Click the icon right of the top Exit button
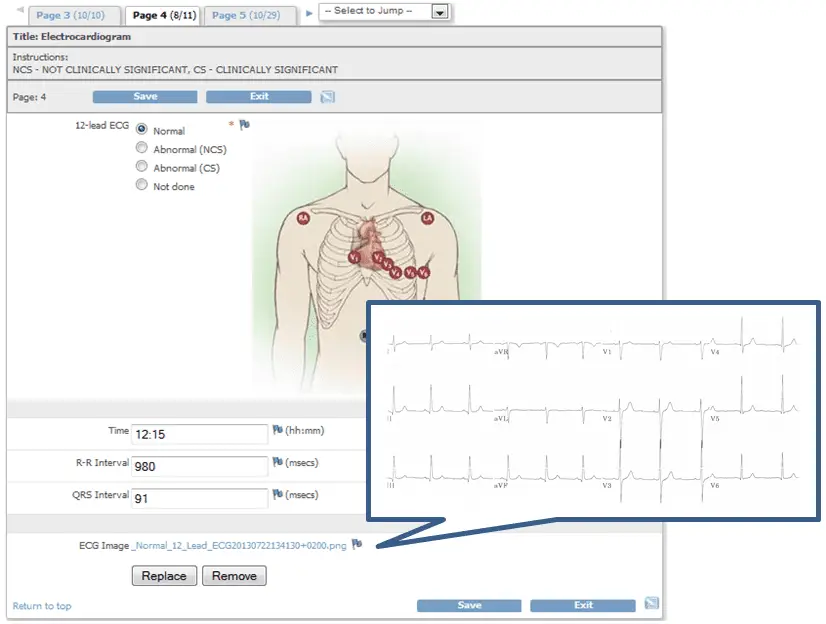Viewport: 826px width, 624px height. click(328, 97)
